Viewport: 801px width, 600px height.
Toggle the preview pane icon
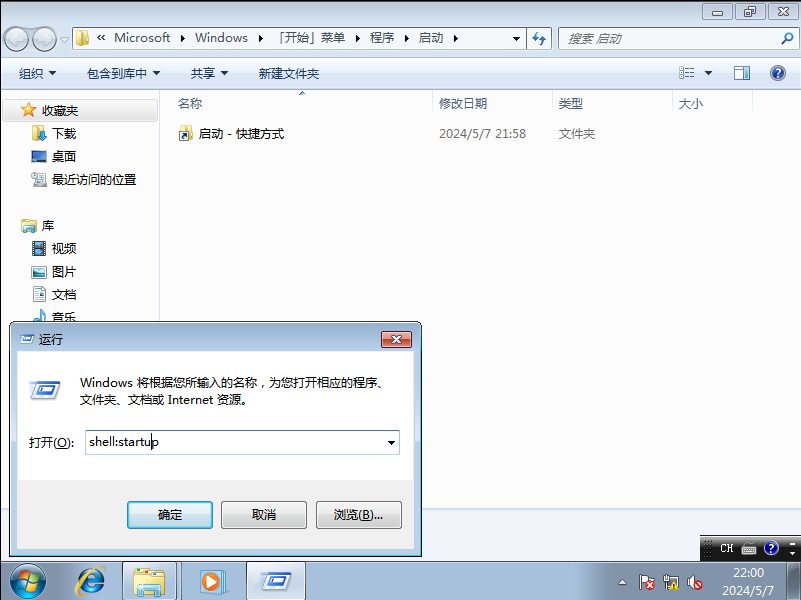point(742,73)
